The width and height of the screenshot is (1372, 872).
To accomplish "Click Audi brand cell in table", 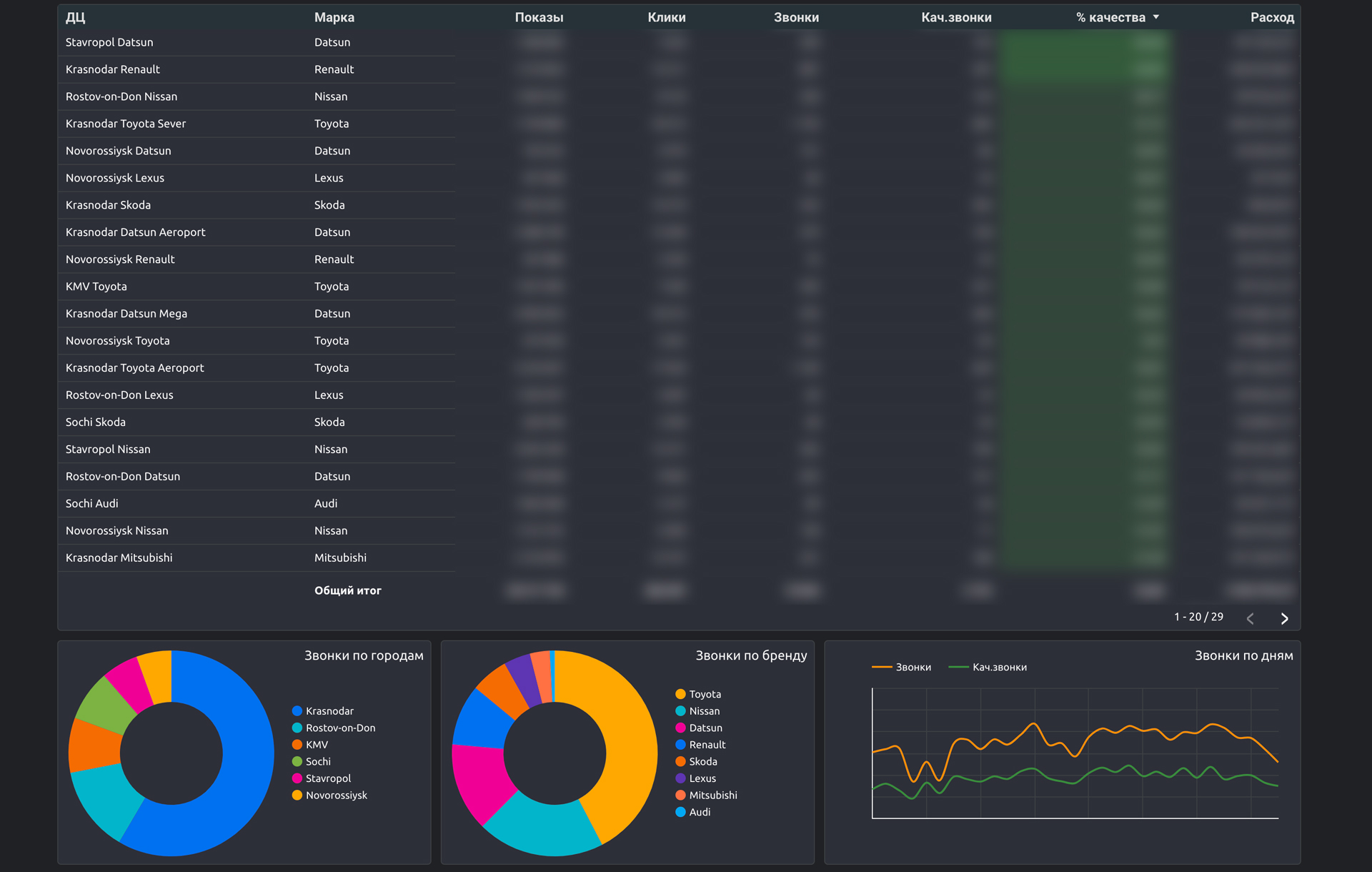I will pos(326,504).
